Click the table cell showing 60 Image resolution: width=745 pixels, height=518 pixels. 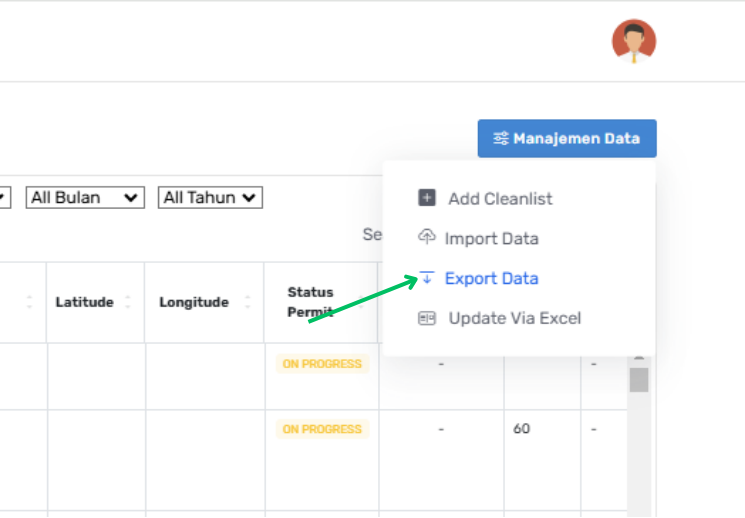click(x=521, y=429)
